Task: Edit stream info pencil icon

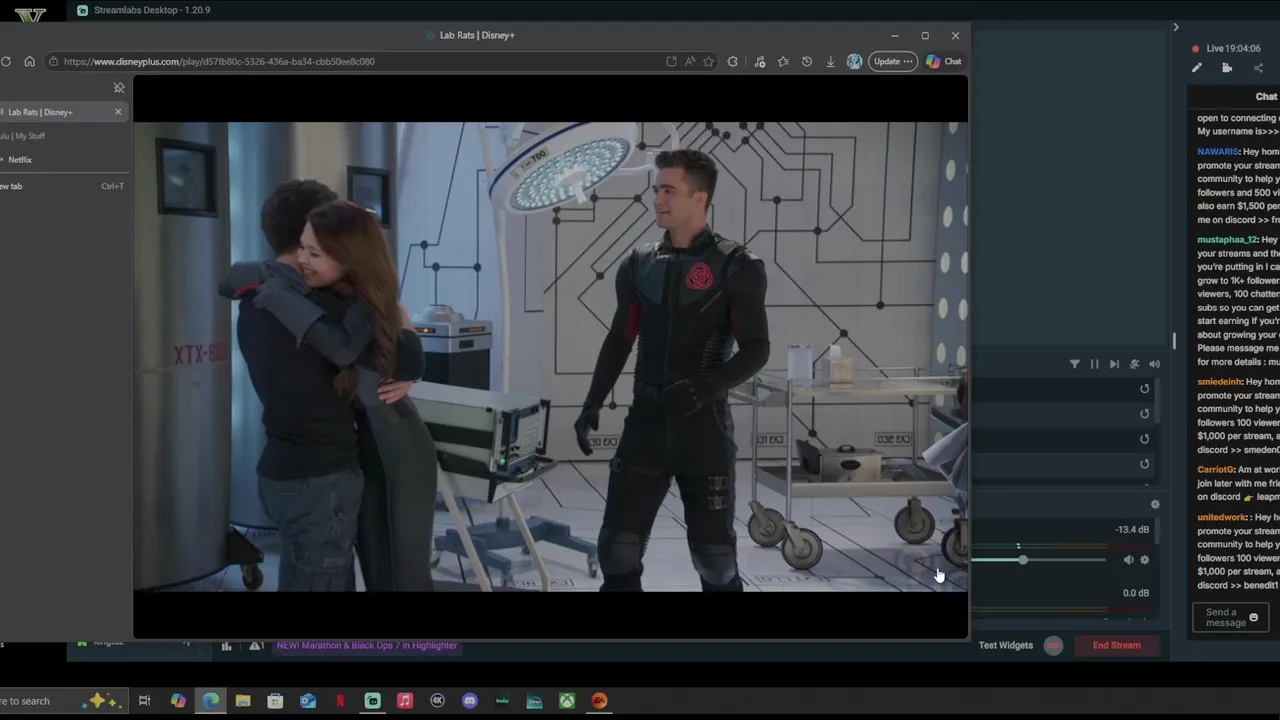Action: (x=1197, y=68)
